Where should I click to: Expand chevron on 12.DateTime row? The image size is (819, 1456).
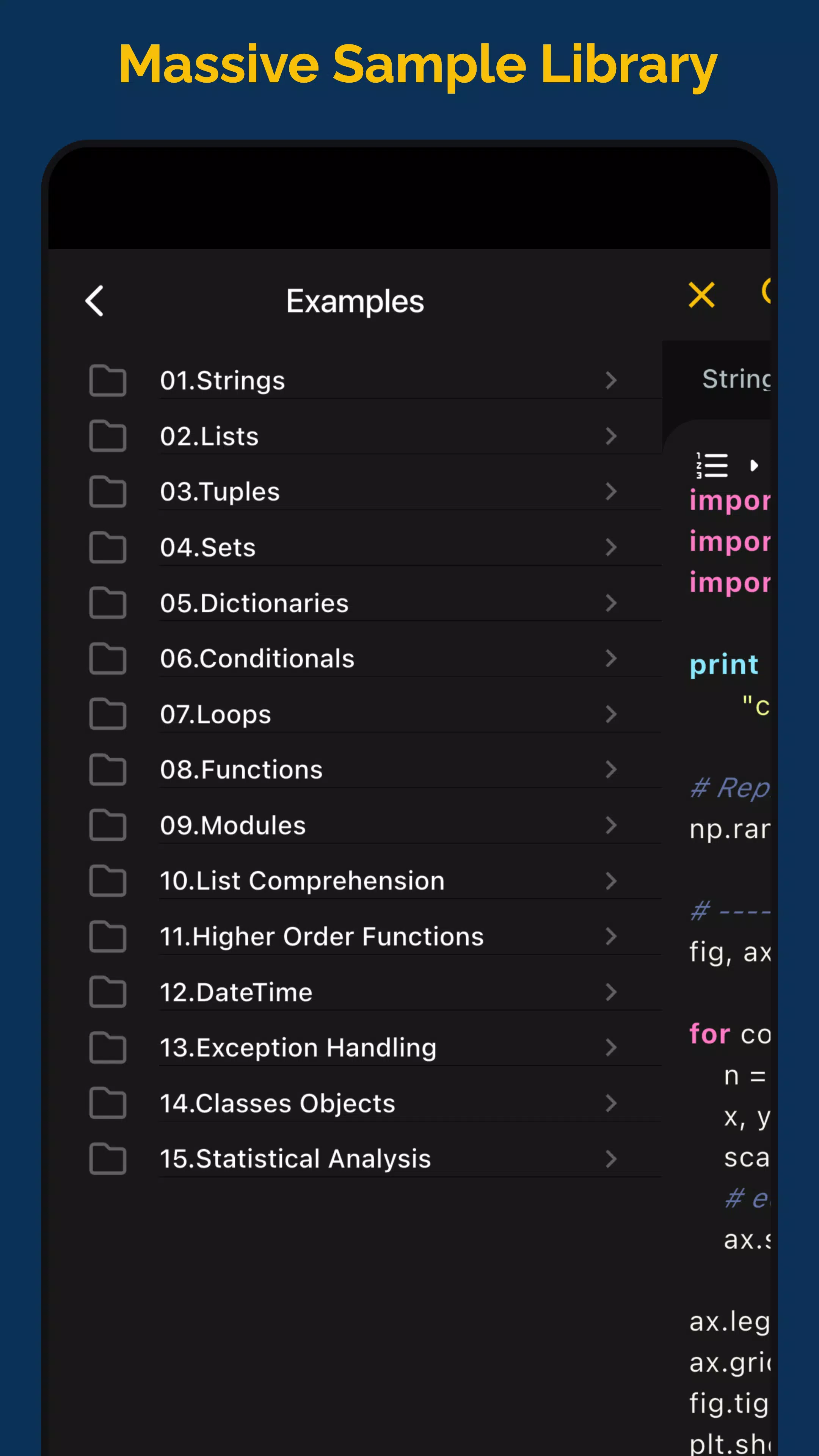point(611,992)
